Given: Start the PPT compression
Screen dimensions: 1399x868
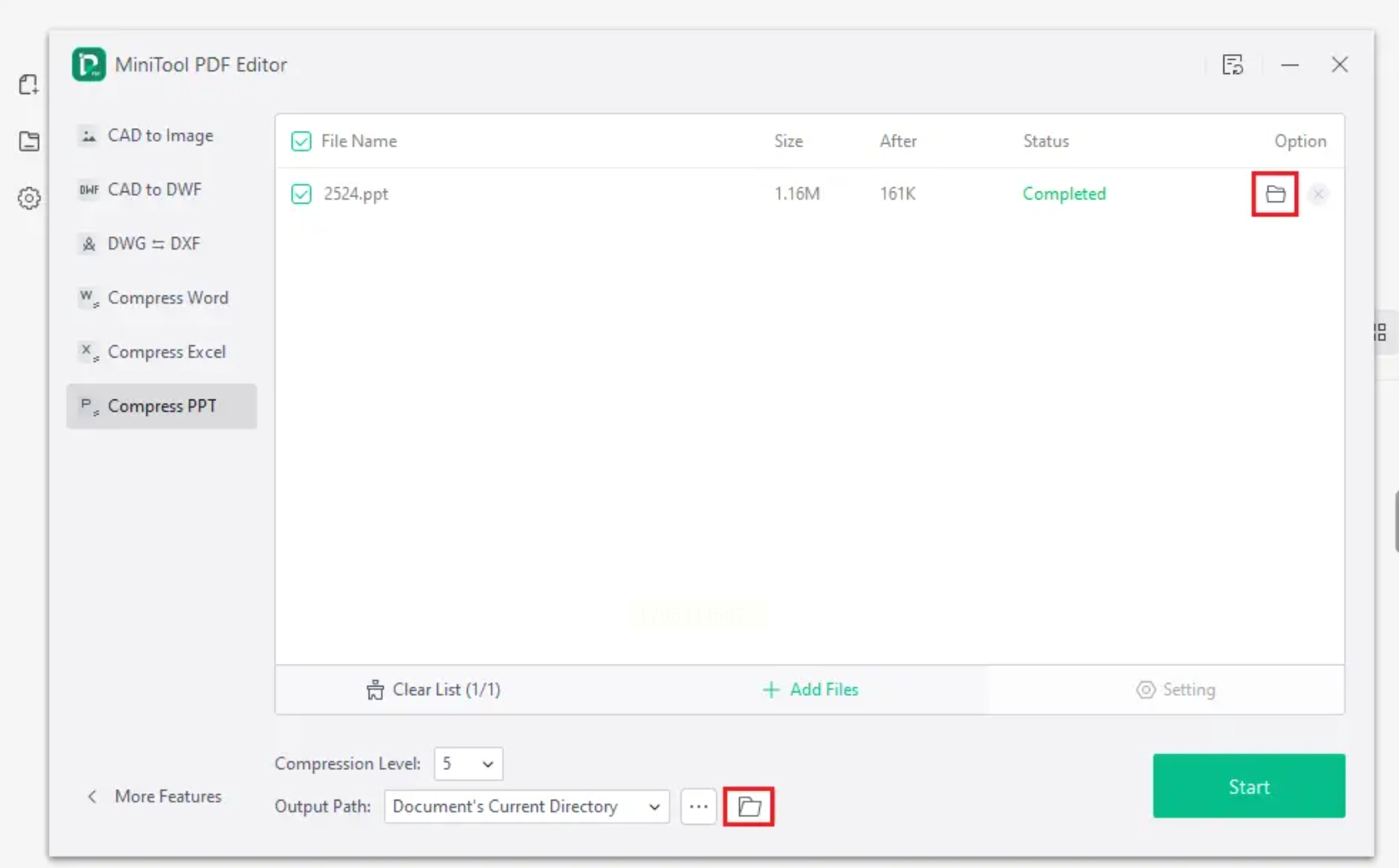Looking at the screenshot, I should (1248, 786).
